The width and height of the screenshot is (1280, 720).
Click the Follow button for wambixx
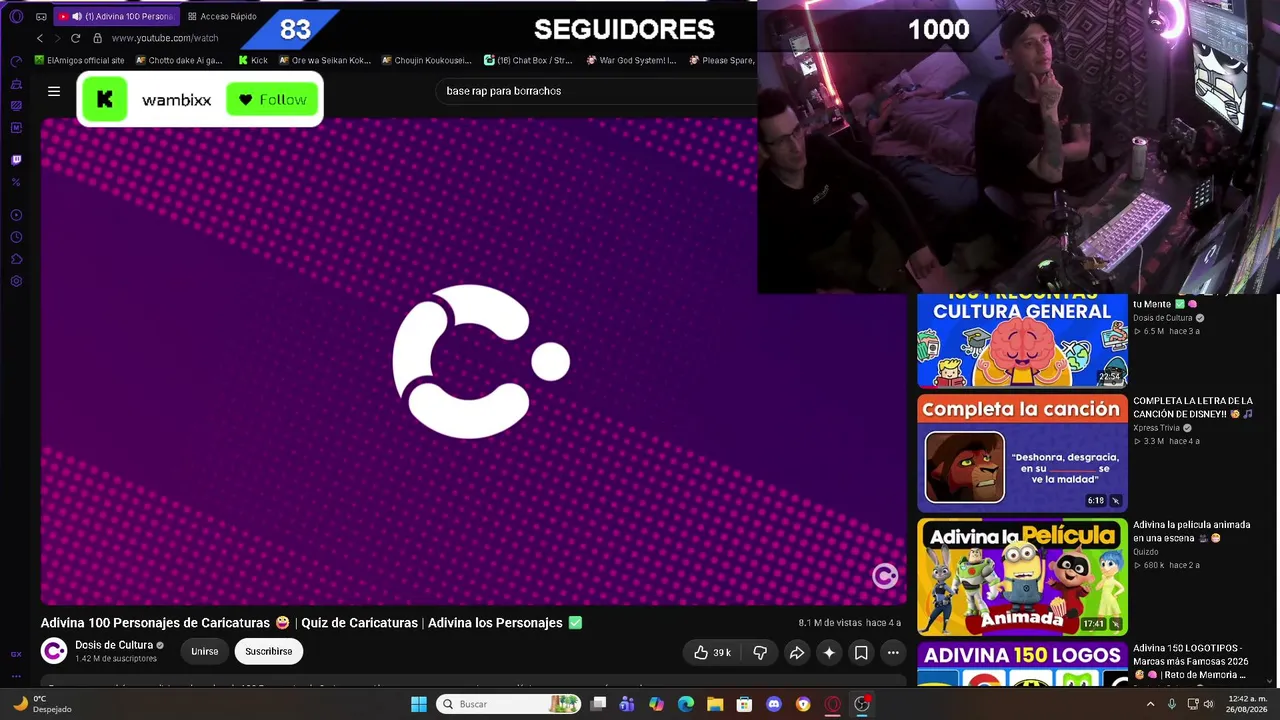pos(273,99)
